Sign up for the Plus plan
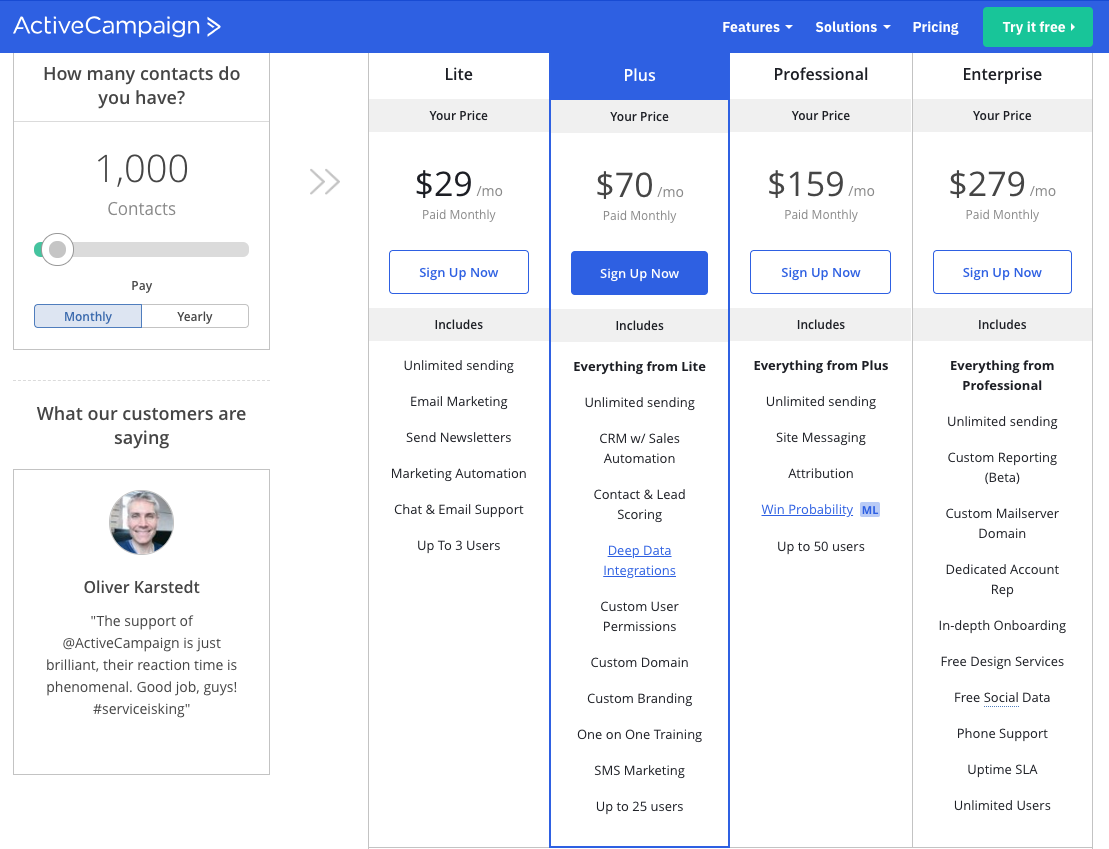1109x849 pixels. coord(639,273)
